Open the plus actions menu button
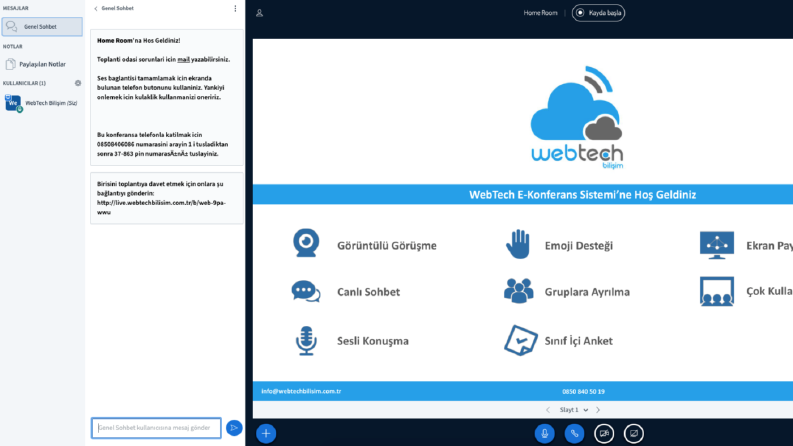The image size is (793, 446). pos(266,433)
